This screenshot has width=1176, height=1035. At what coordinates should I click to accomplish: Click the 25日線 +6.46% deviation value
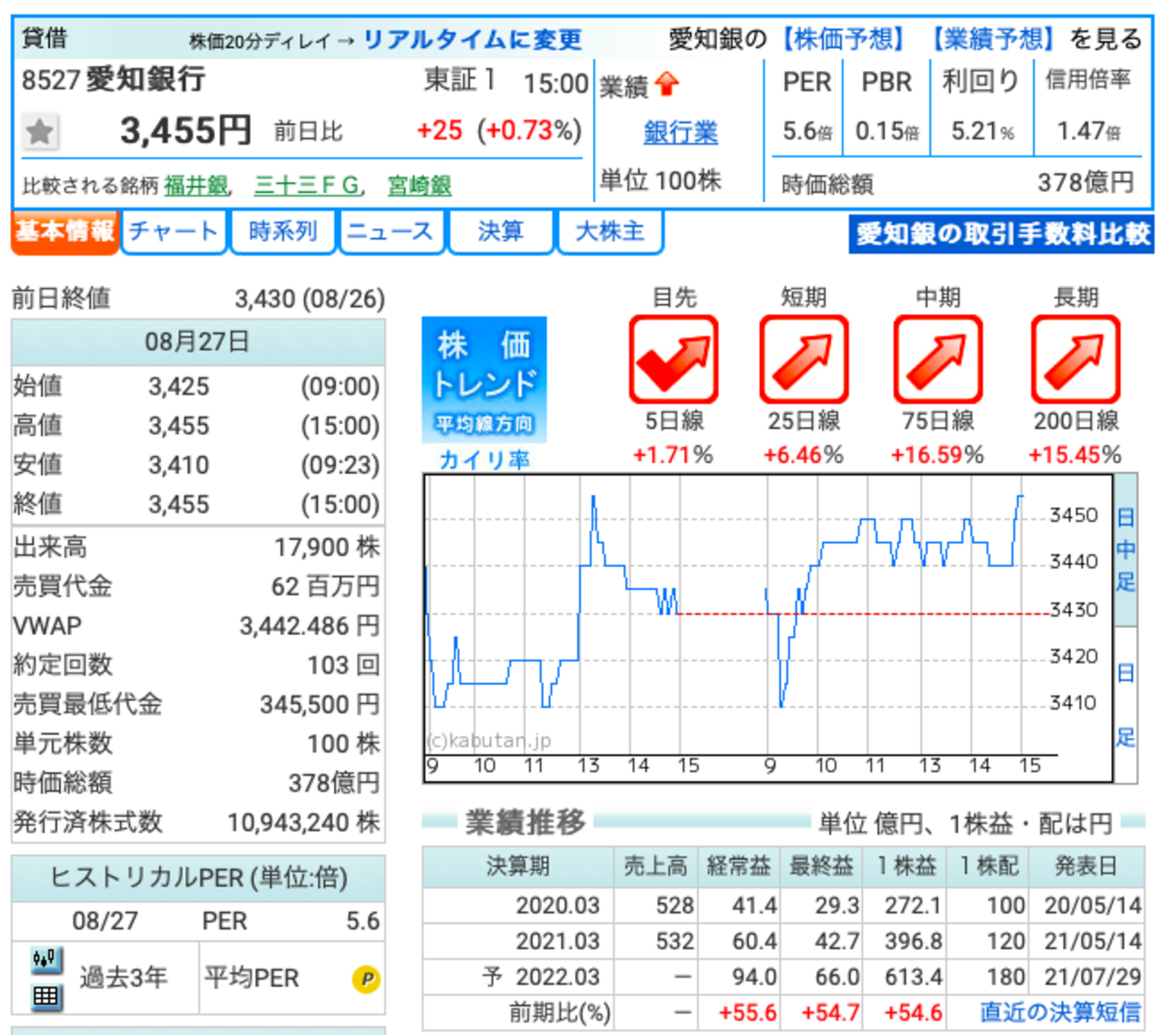tap(803, 455)
